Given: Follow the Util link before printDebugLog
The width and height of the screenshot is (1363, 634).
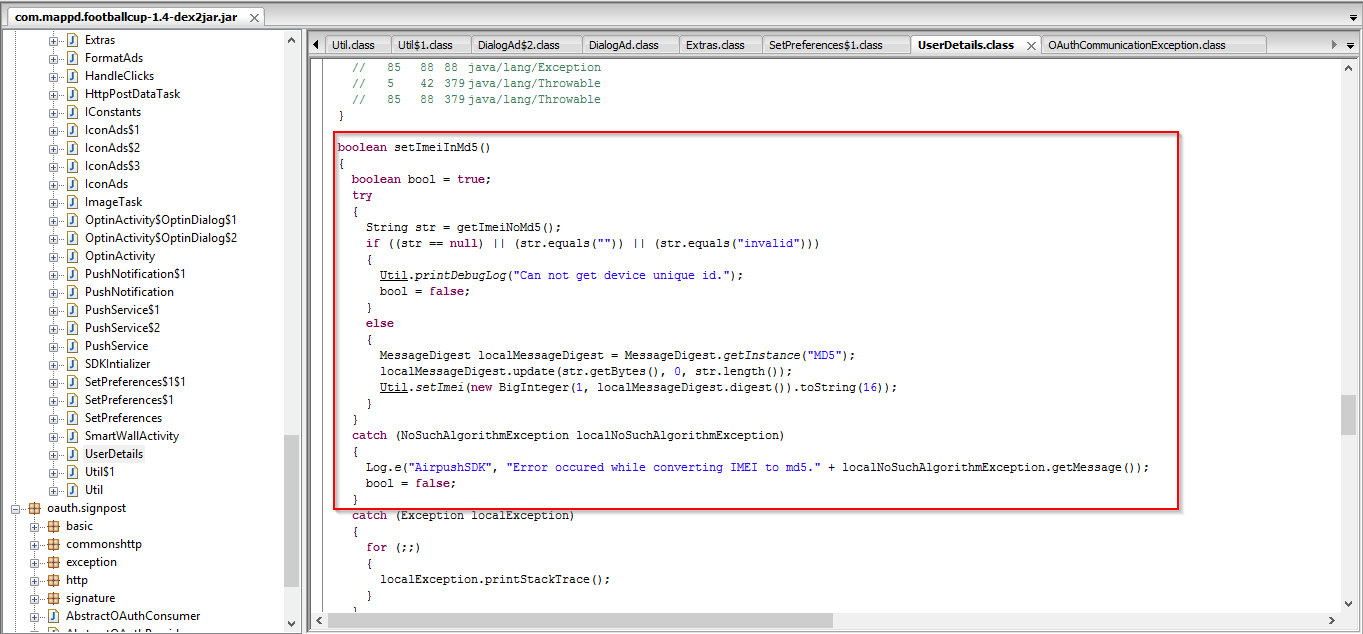Looking at the screenshot, I should point(392,275).
